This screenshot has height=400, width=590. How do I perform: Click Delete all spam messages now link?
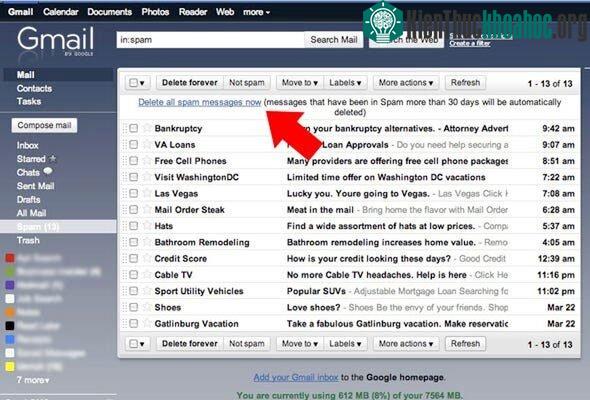(x=199, y=102)
